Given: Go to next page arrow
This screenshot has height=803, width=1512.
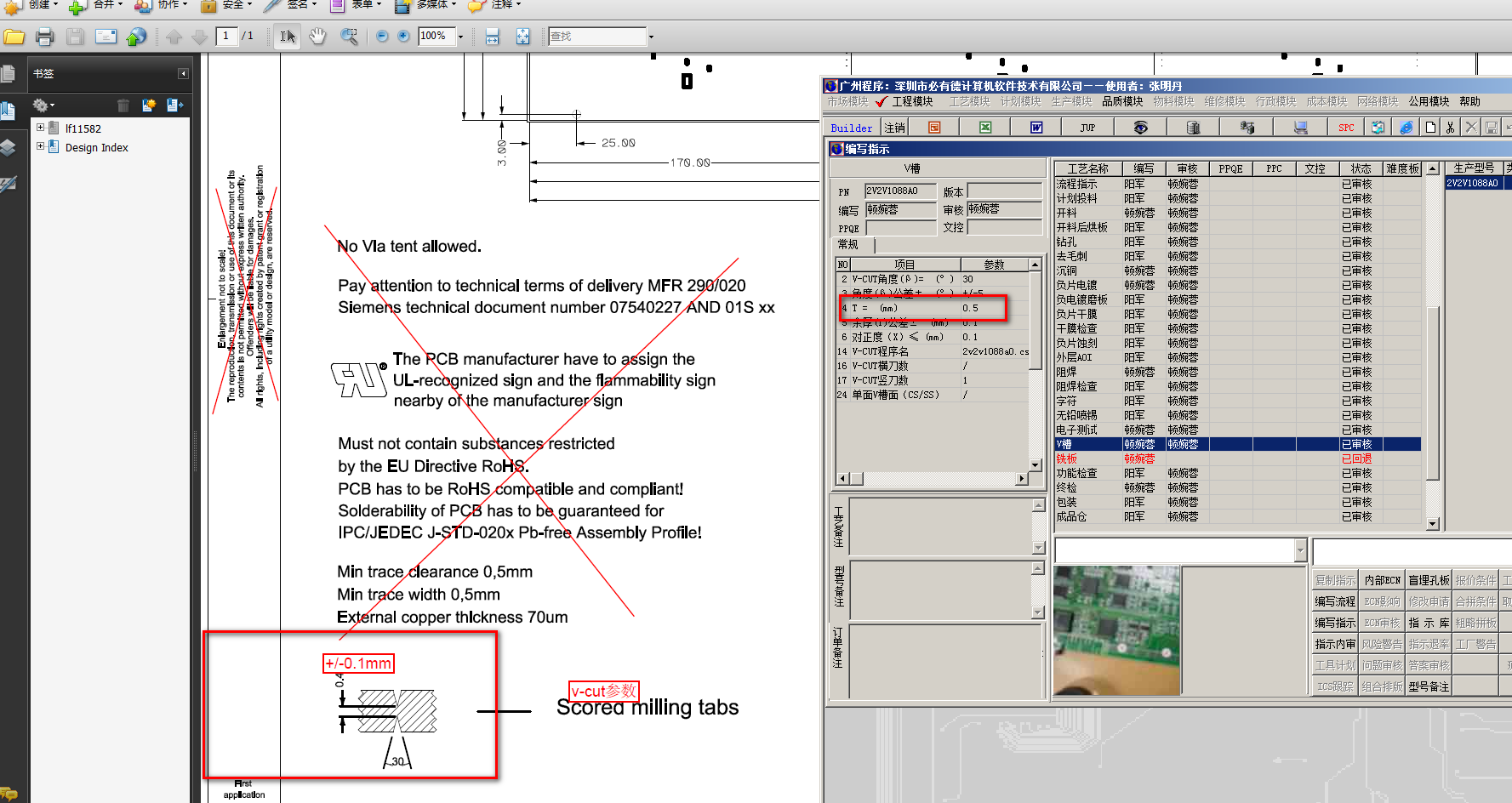Looking at the screenshot, I should click(x=200, y=37).
